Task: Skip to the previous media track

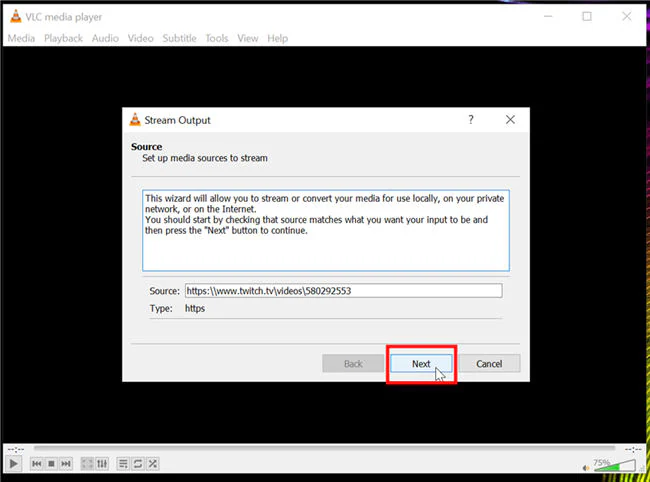Action: pyautogui.click(x=36, y=463)
